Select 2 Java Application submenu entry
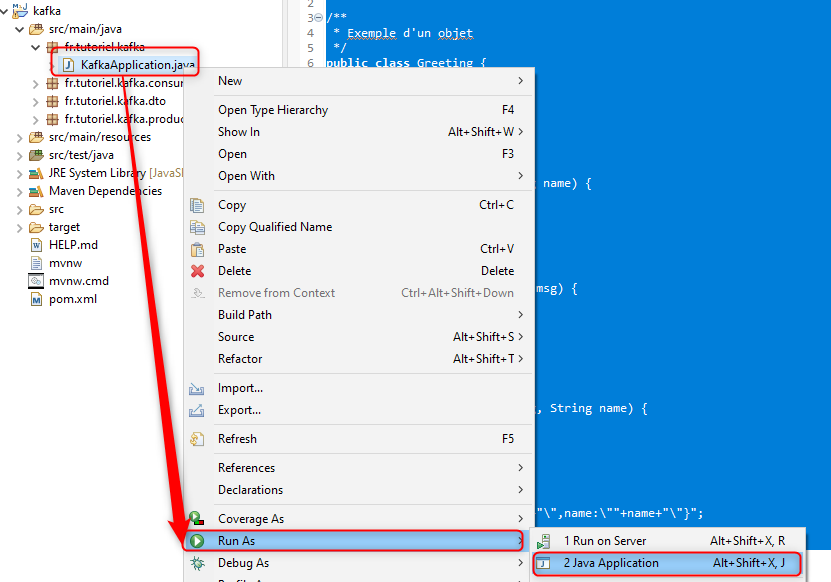Viewport: 831px width, 582px height. 610,563
